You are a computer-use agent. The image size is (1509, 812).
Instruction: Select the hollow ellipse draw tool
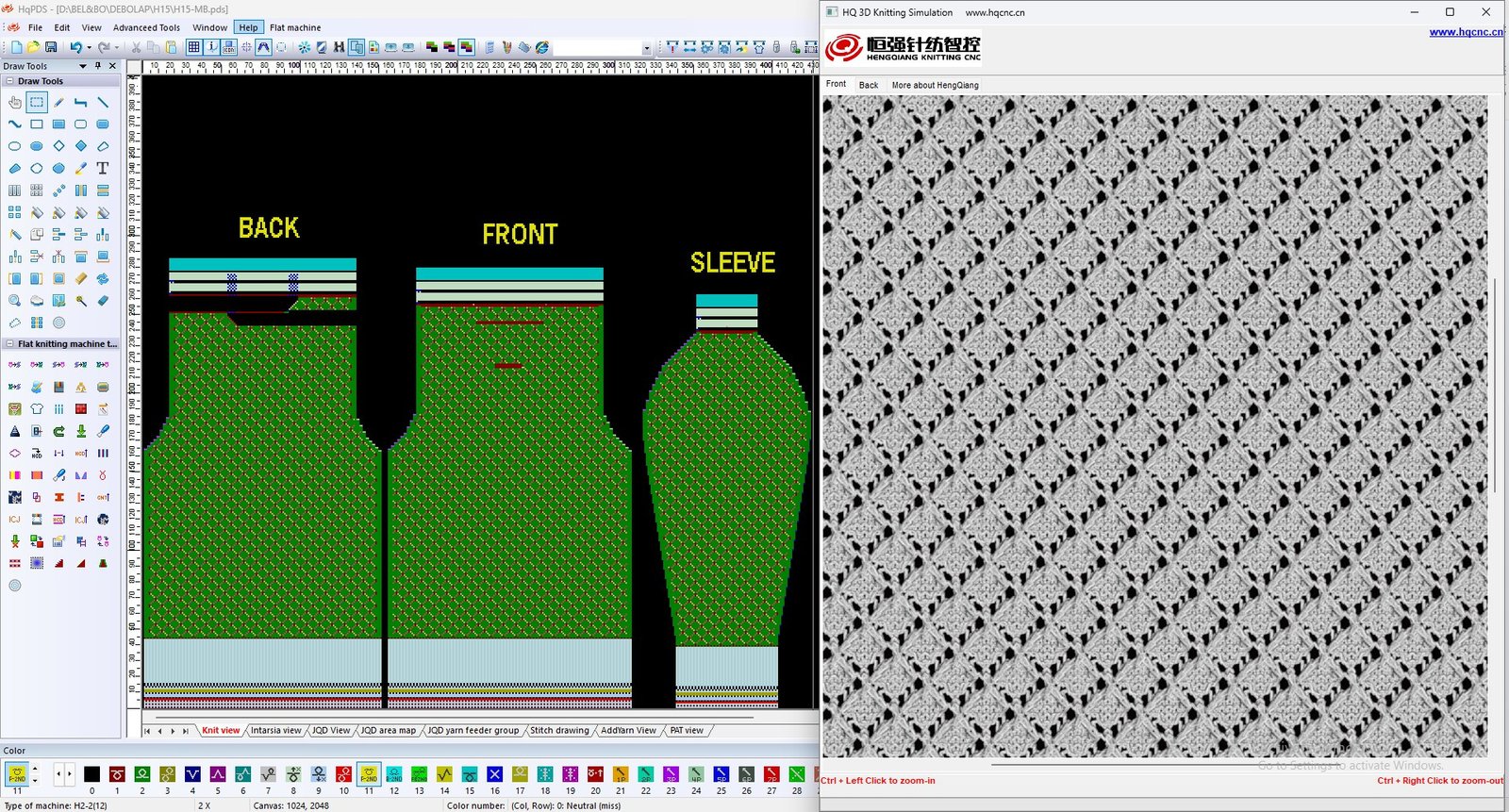click(14, 146)
